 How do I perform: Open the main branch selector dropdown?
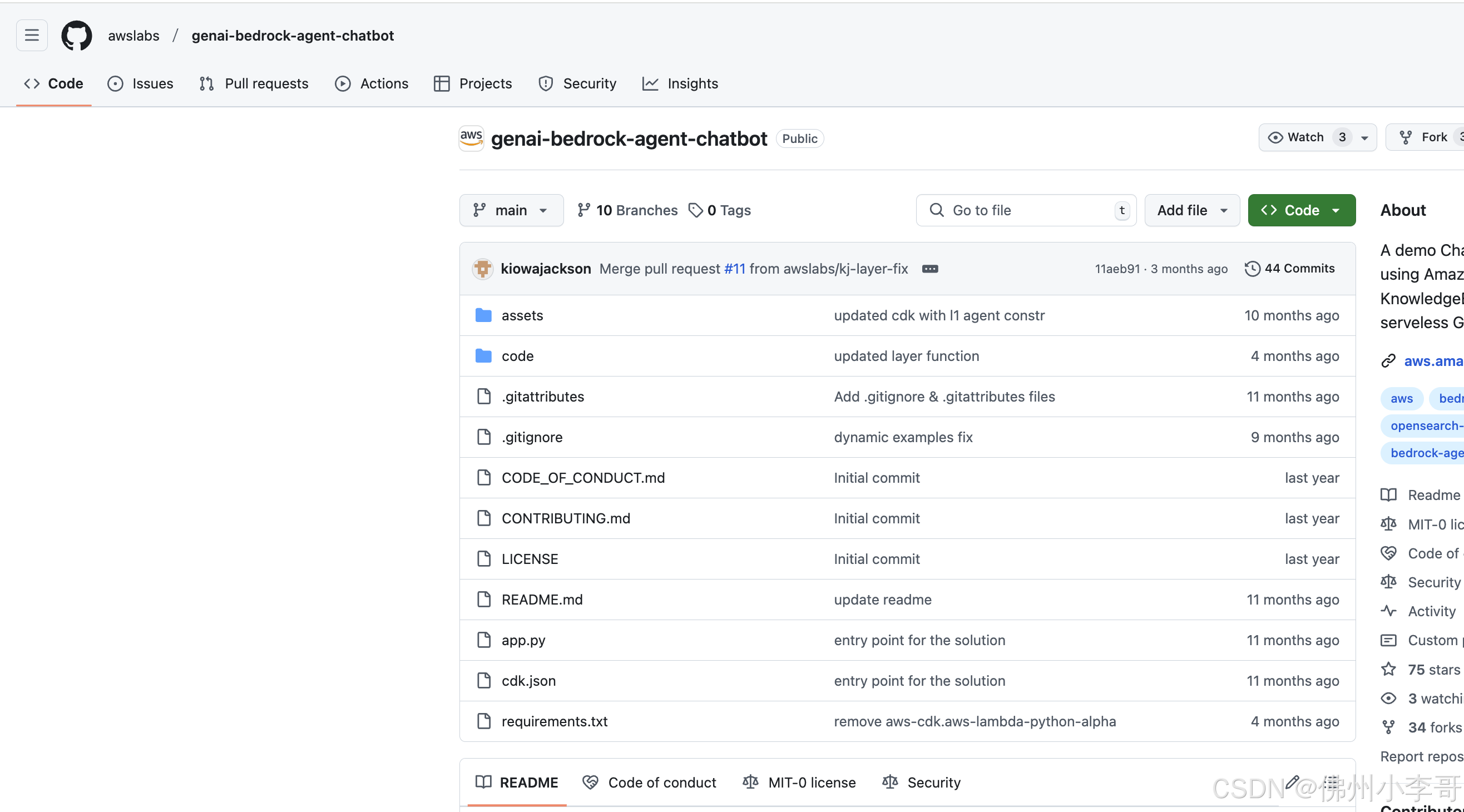tap(511, 210)
